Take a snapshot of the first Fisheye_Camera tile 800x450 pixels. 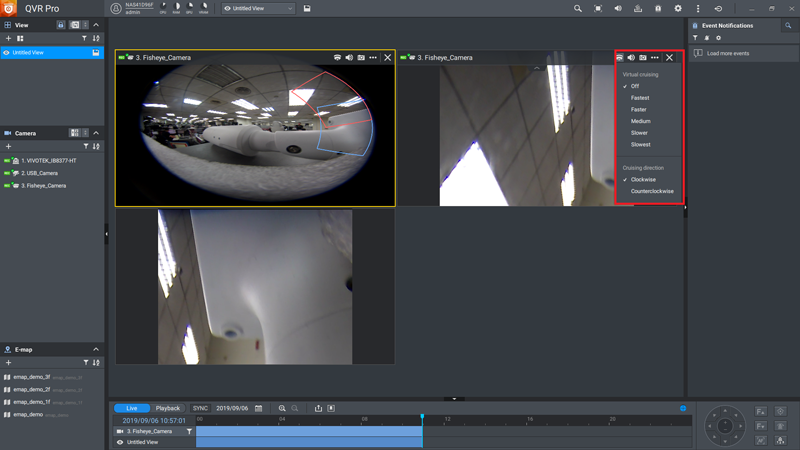tap(361, 58)
